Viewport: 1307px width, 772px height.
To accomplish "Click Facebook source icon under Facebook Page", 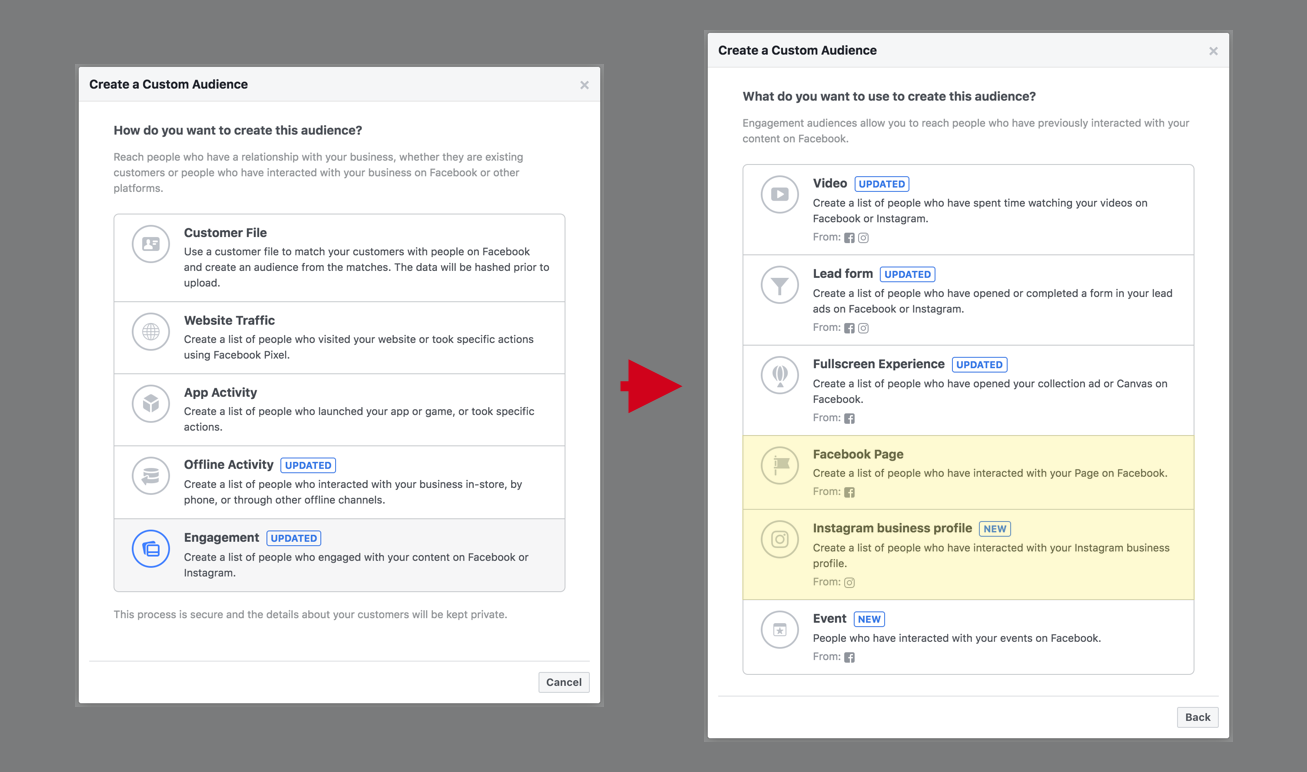I will (x=849, y=492).
